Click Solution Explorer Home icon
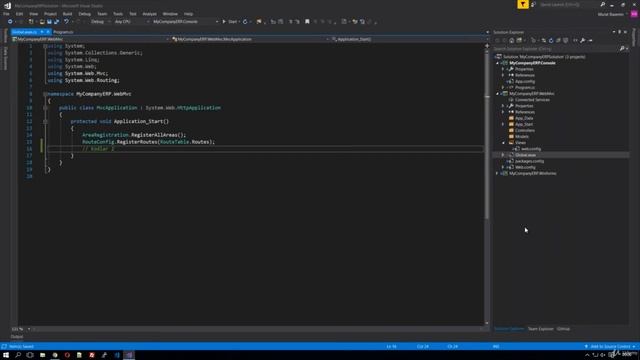 coord(512,40)
